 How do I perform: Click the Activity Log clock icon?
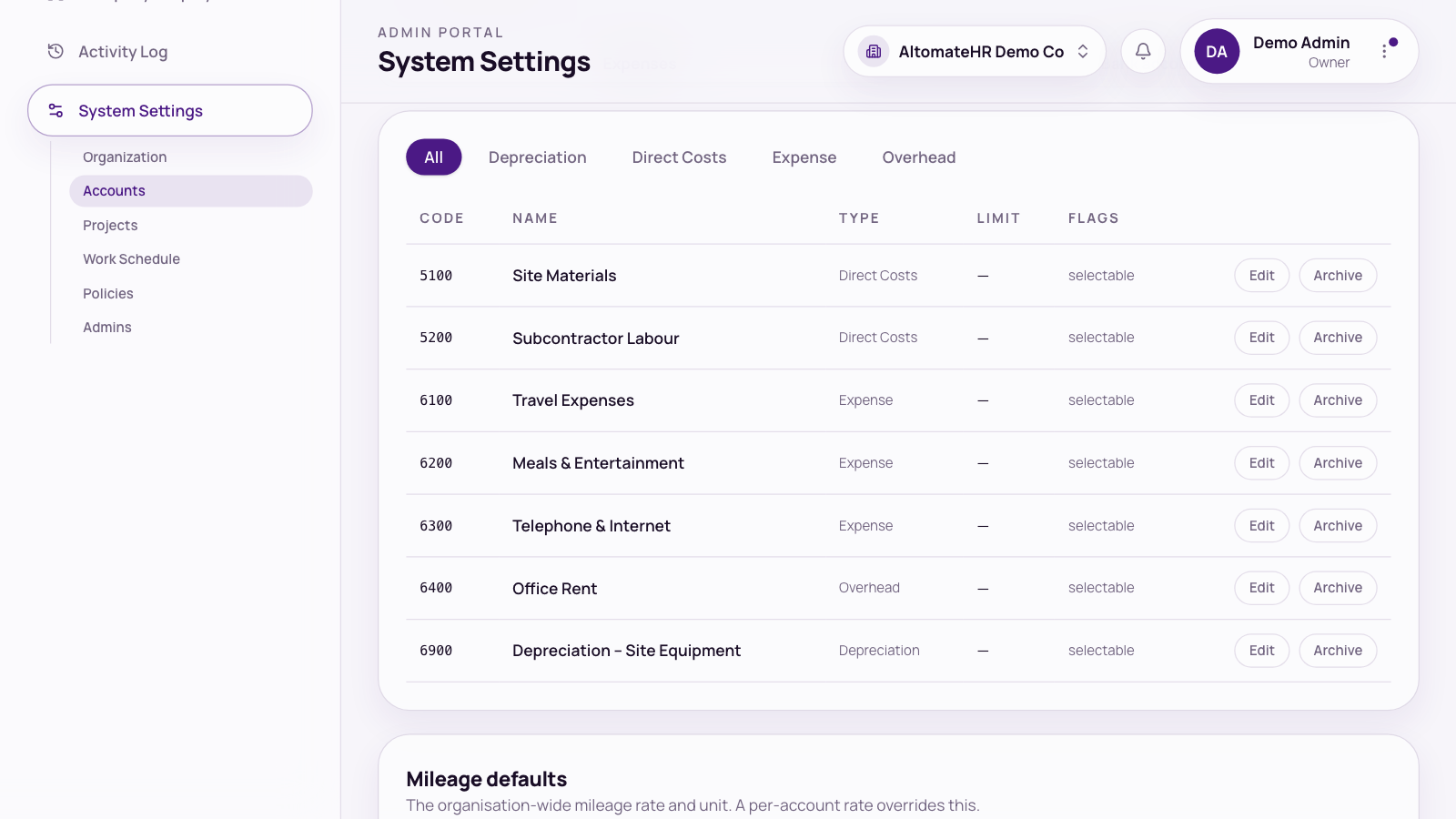pos(56,51)
